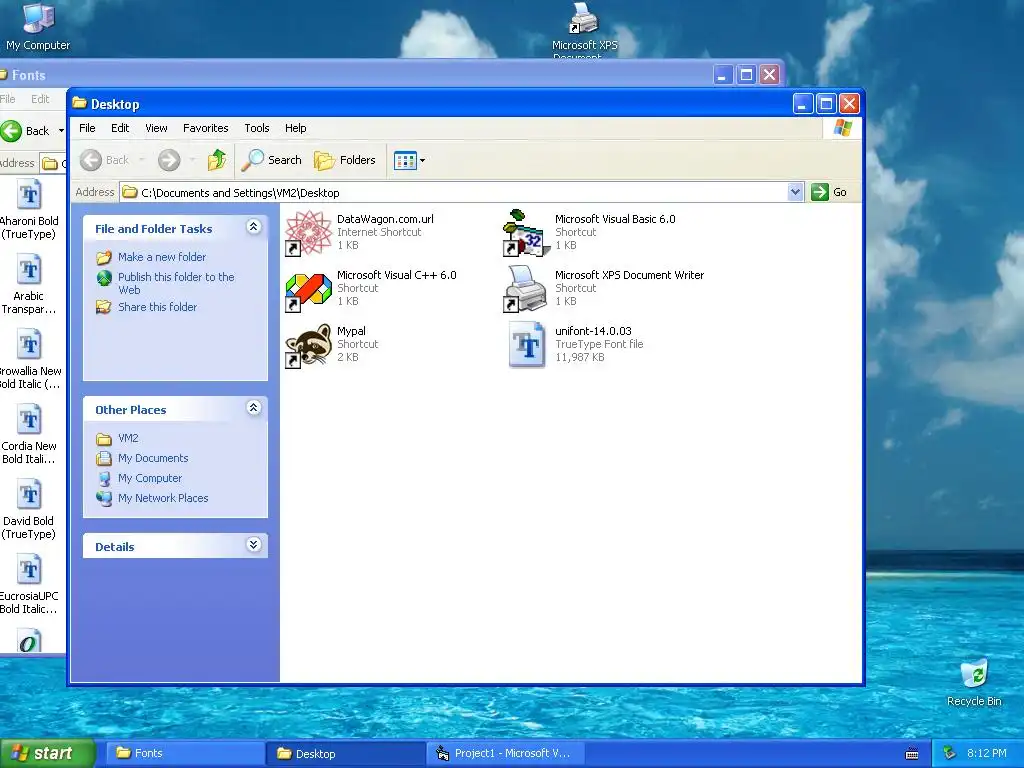Open the Favorites menu
The image size is (1024, 768).
pos(206,128)
